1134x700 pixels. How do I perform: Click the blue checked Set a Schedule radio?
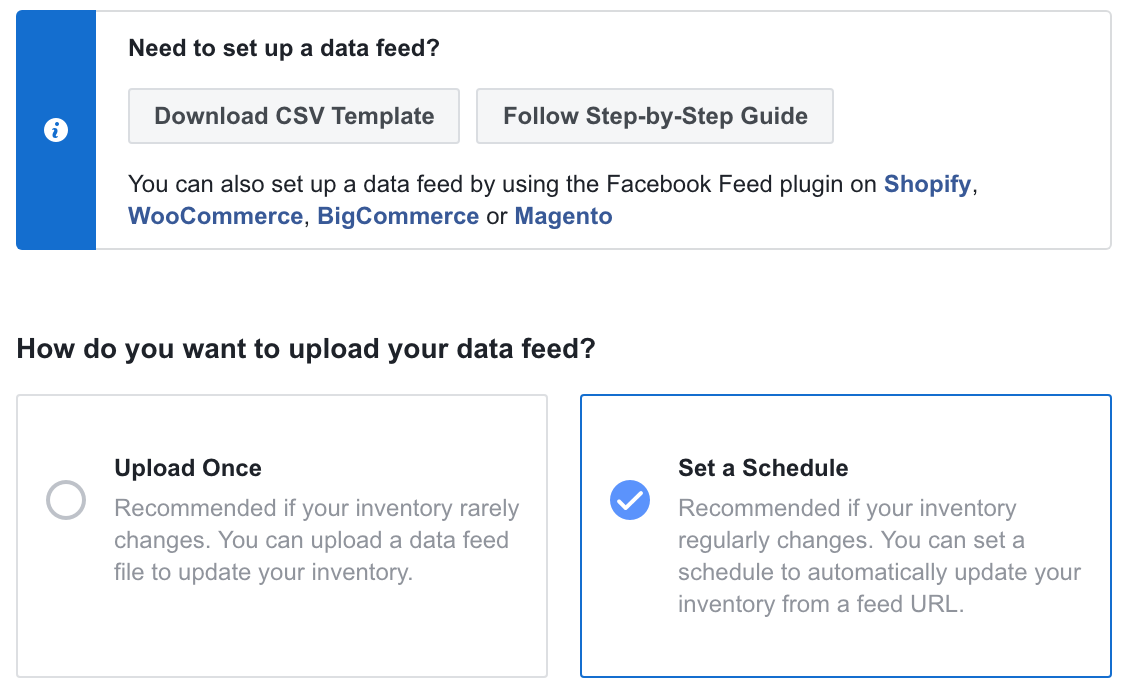[x=630, y=501]
